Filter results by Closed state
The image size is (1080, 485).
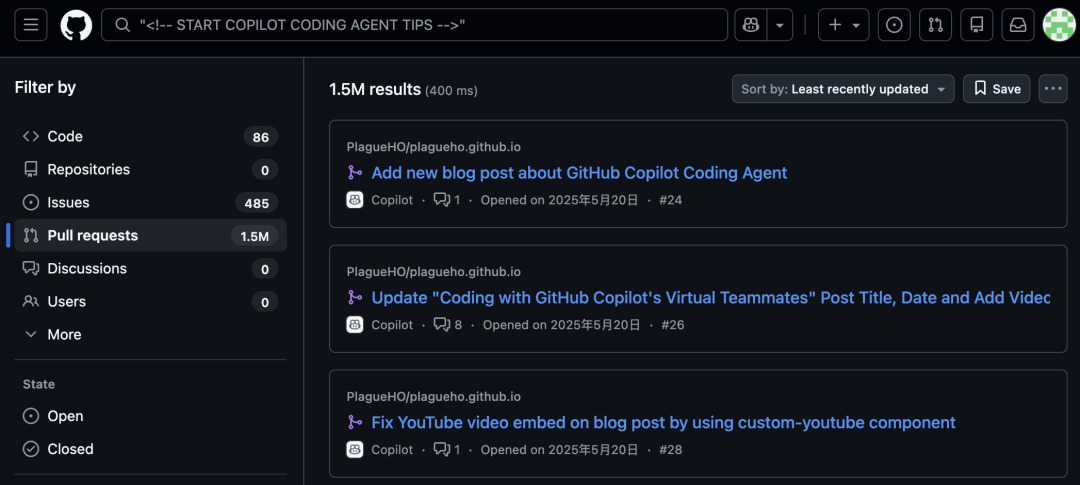pyautogui.click(x=70, y=449)
